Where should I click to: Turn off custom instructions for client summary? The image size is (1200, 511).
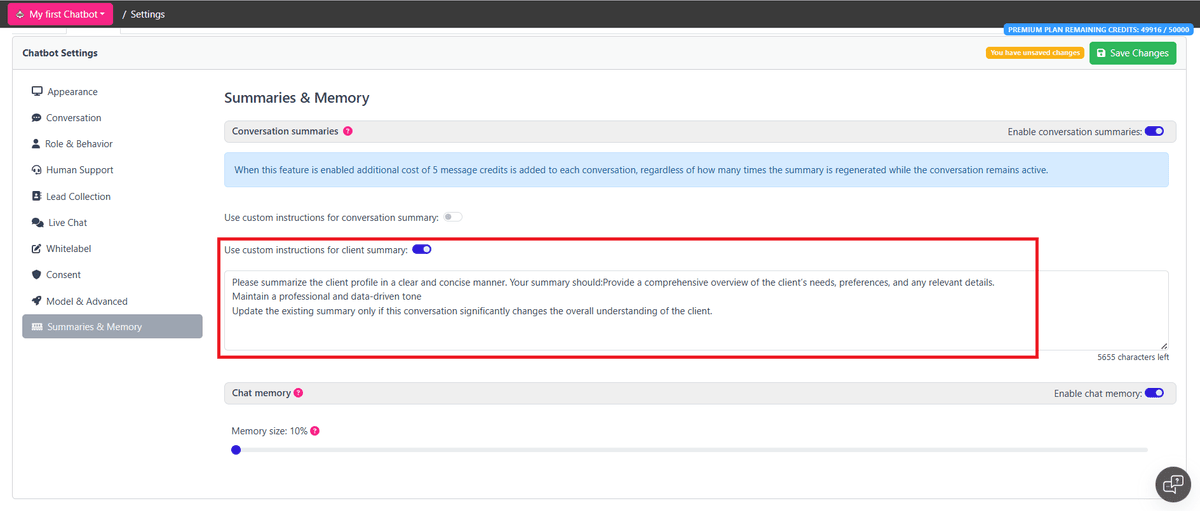click(421, 249)
